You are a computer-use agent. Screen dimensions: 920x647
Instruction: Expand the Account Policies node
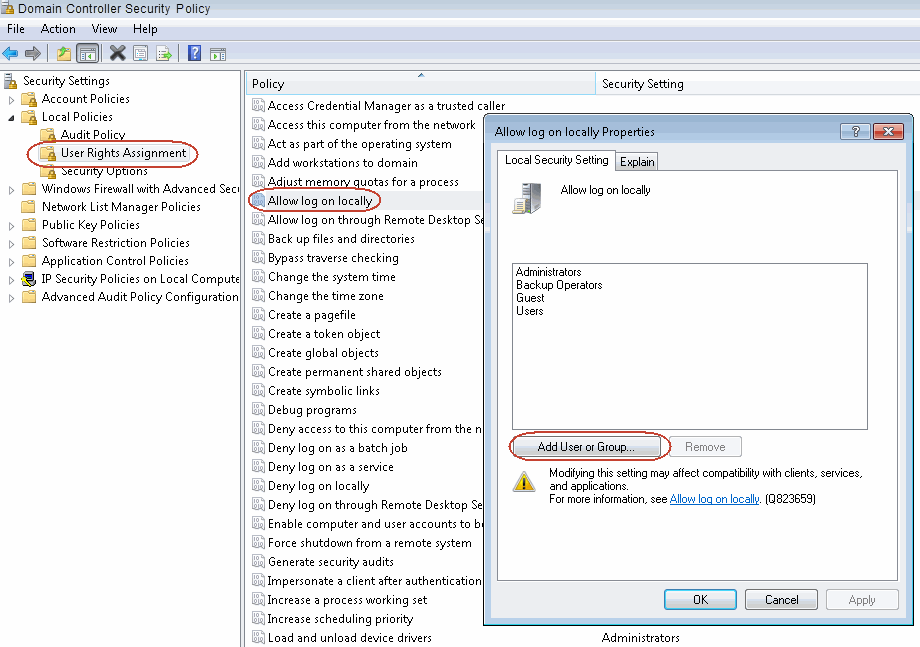click(11, 100)
